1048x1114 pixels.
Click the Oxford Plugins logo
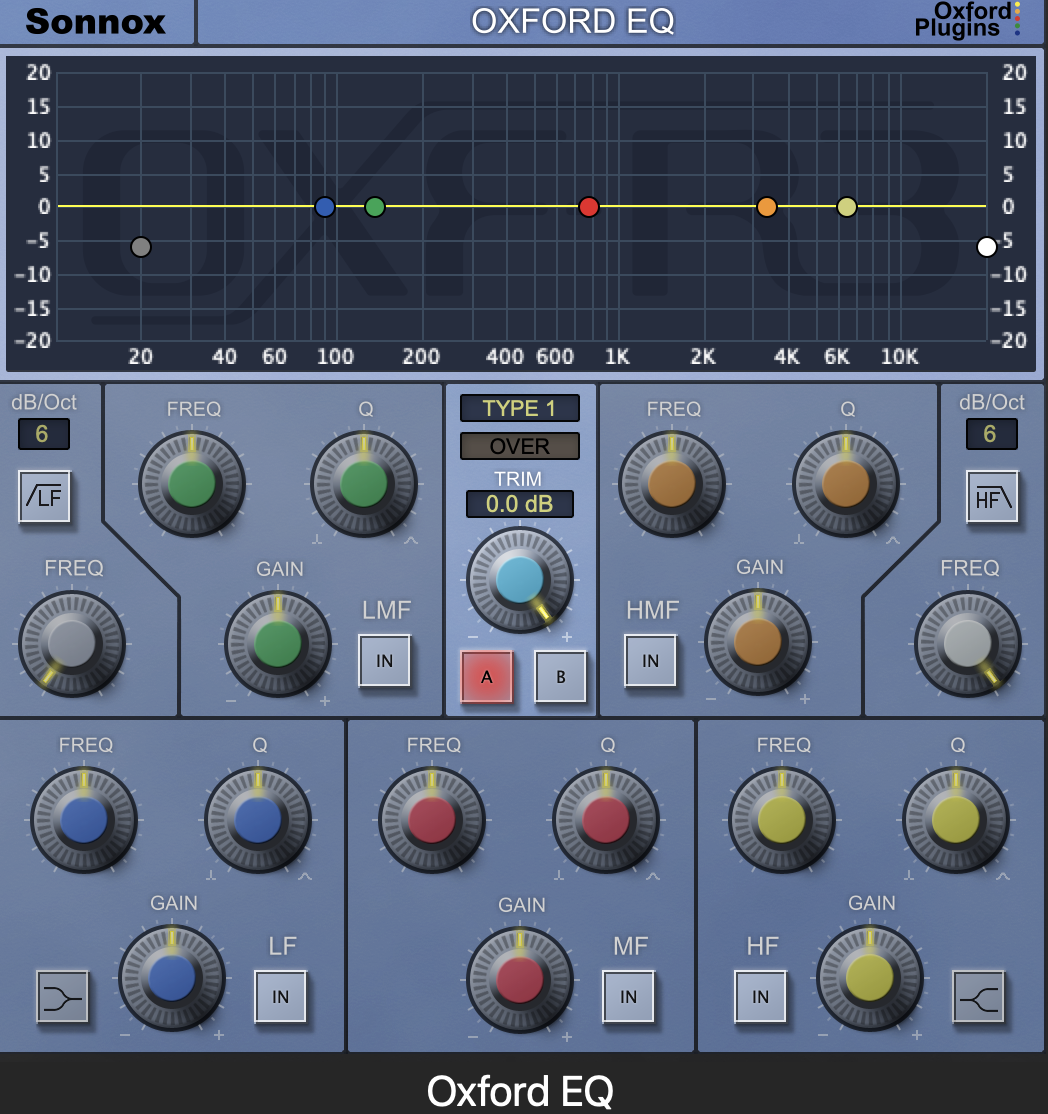(967, 20)
